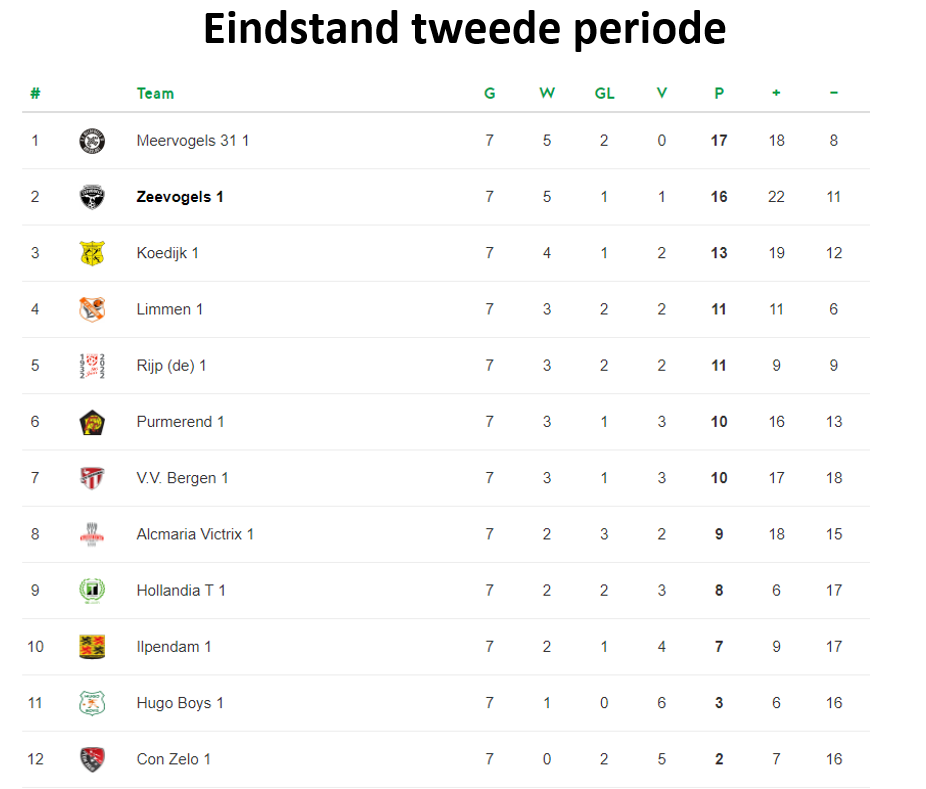Click the V.V. Bergen striped shield logo

[92, 478]
